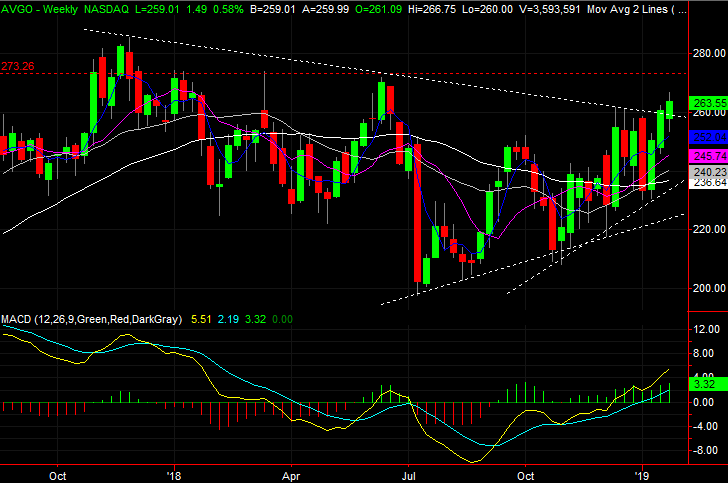The image size is (728, 483).
Task: Click the -8.00 MACD axis label
Action: click(x=705, y=450)
